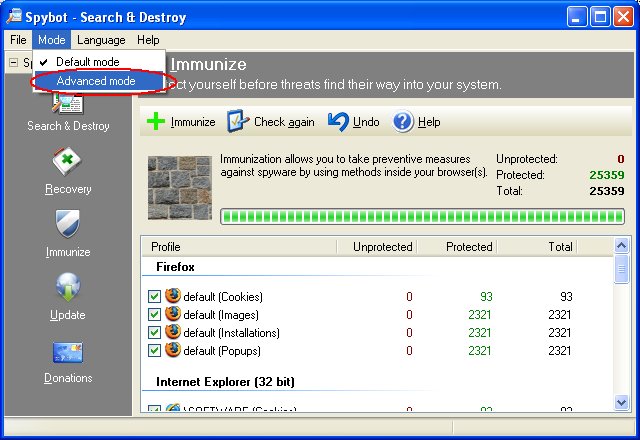Click the stone wall immunization image
The height and width of the screenshot is (440, 640).
point(180,188)
